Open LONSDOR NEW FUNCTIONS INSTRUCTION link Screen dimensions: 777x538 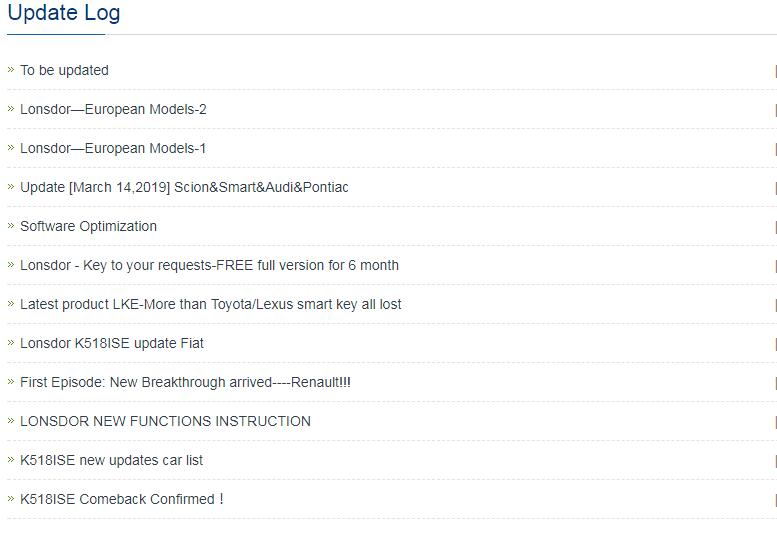click(165, 421)
